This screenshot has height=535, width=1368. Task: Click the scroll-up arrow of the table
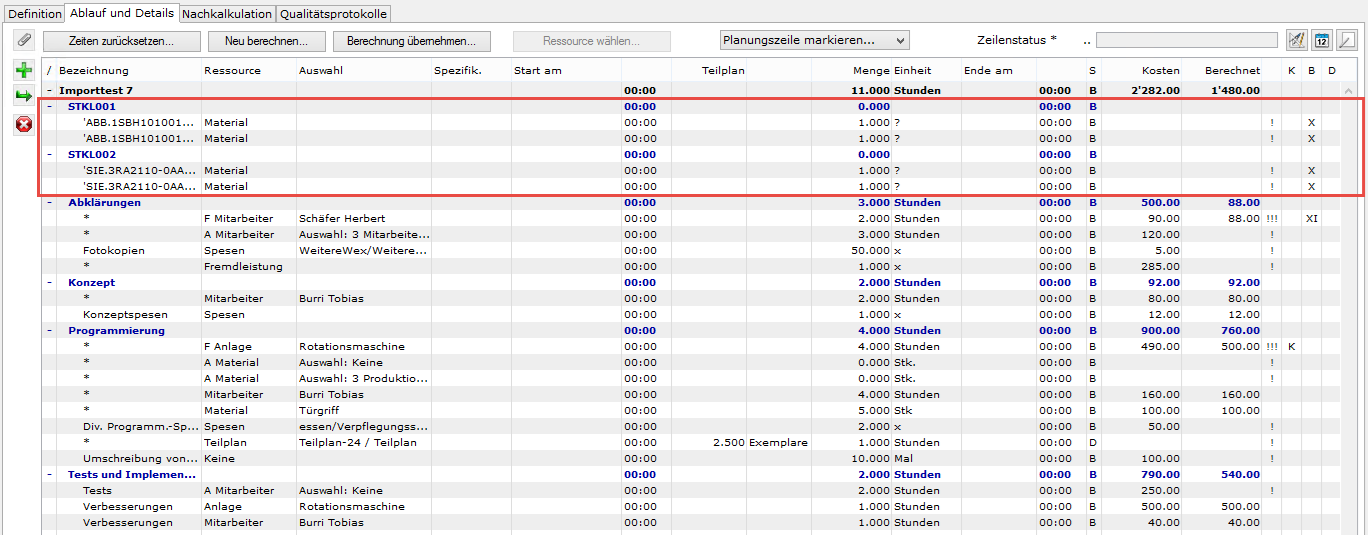pos(1349,90)
